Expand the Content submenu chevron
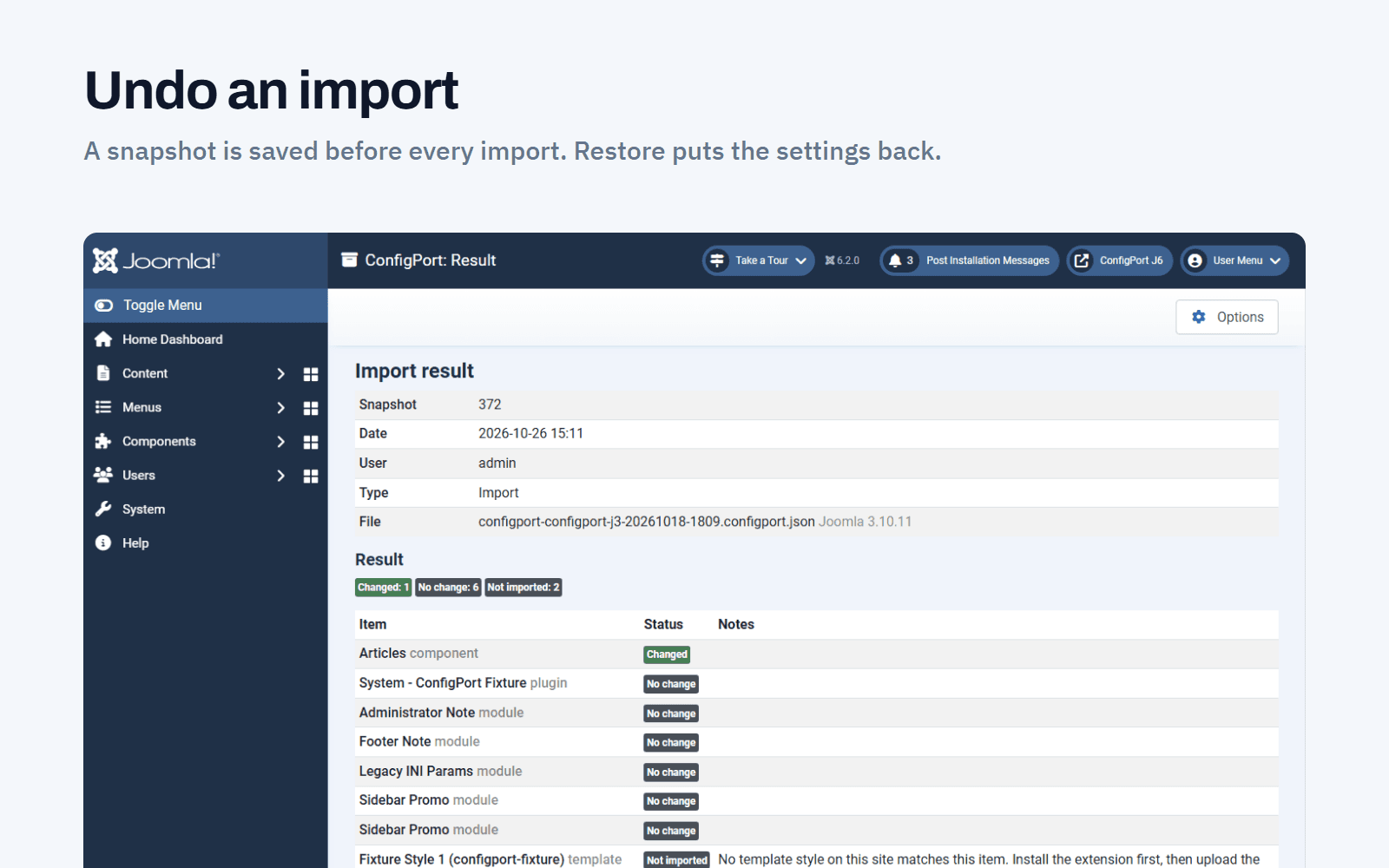The width and height of the screenshot is (1389, 868). [280, 374]
